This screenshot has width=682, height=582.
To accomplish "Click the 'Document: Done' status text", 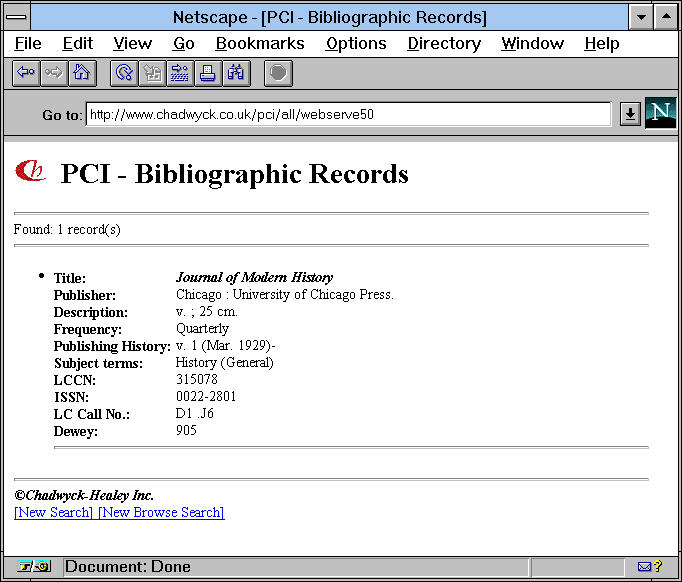I will click(x=128, y=566).
